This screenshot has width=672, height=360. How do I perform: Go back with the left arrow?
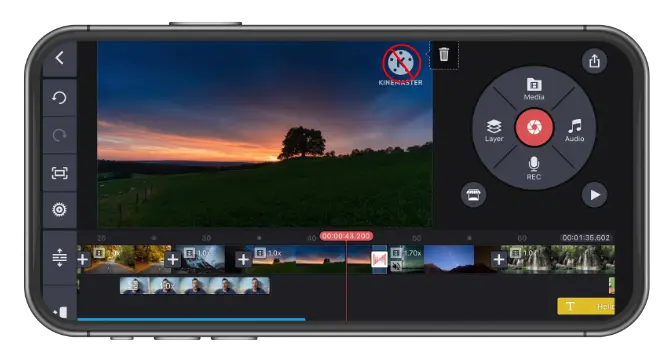60,58
